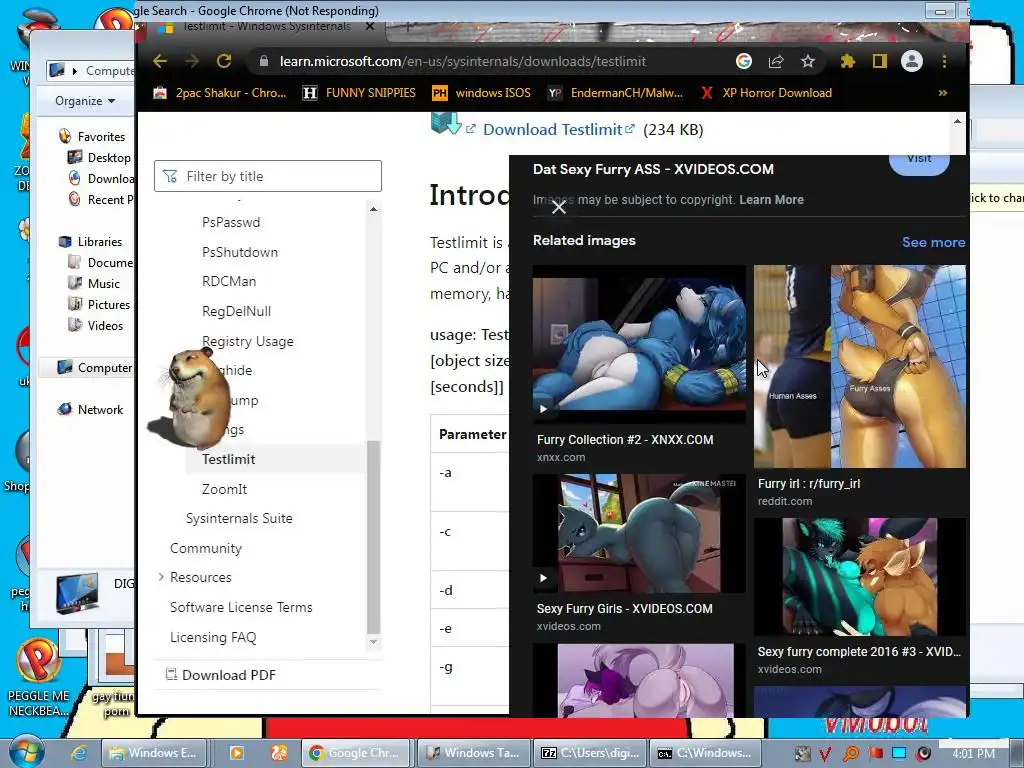Screen dimensions: 1024x768
Task: Expand the Resources chevron in sidebar
Action: coord(161,577)
